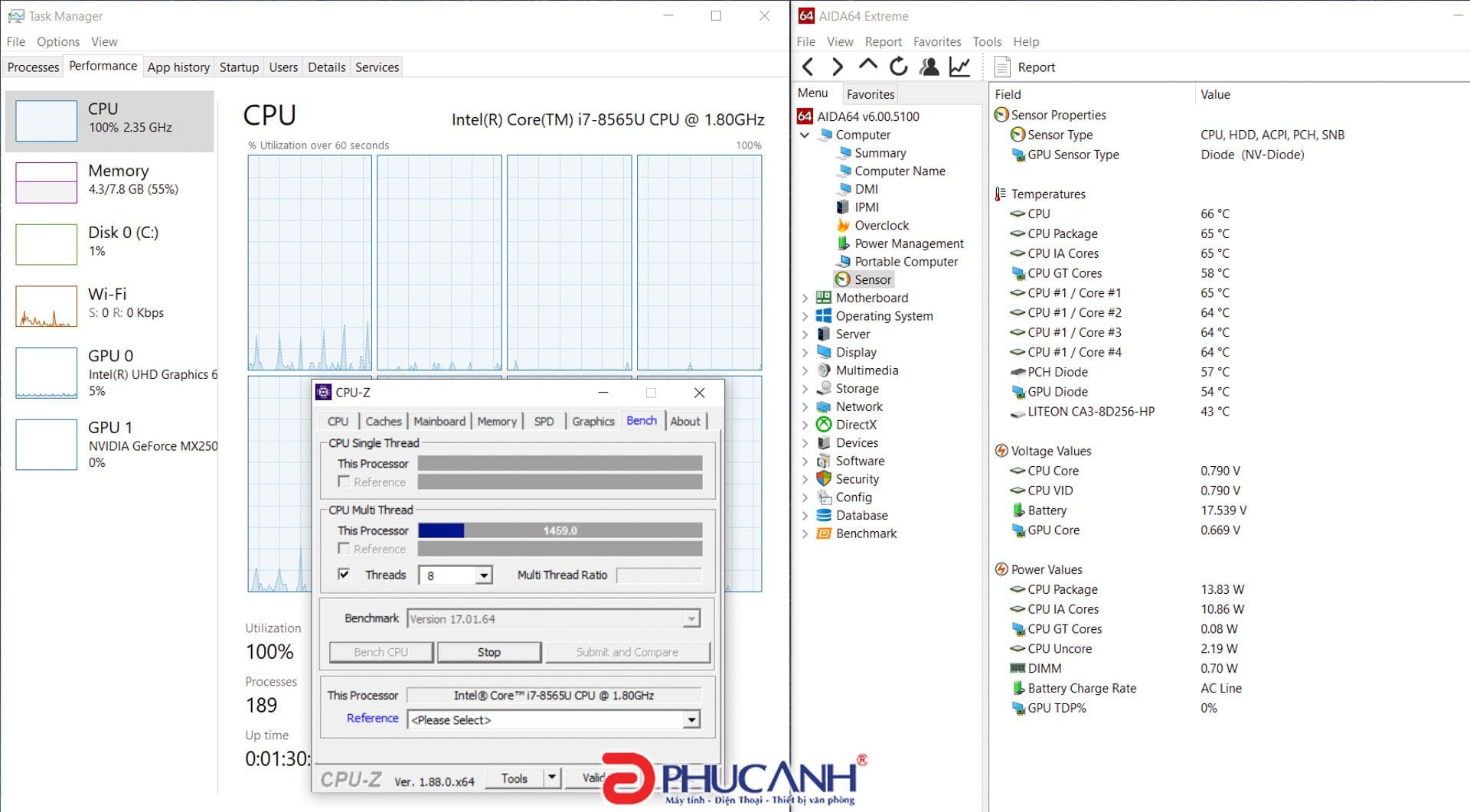Click Multi Thread Ratio field in CPU-Z
This screenshot has width=1470, height=812.
(658, 575)
